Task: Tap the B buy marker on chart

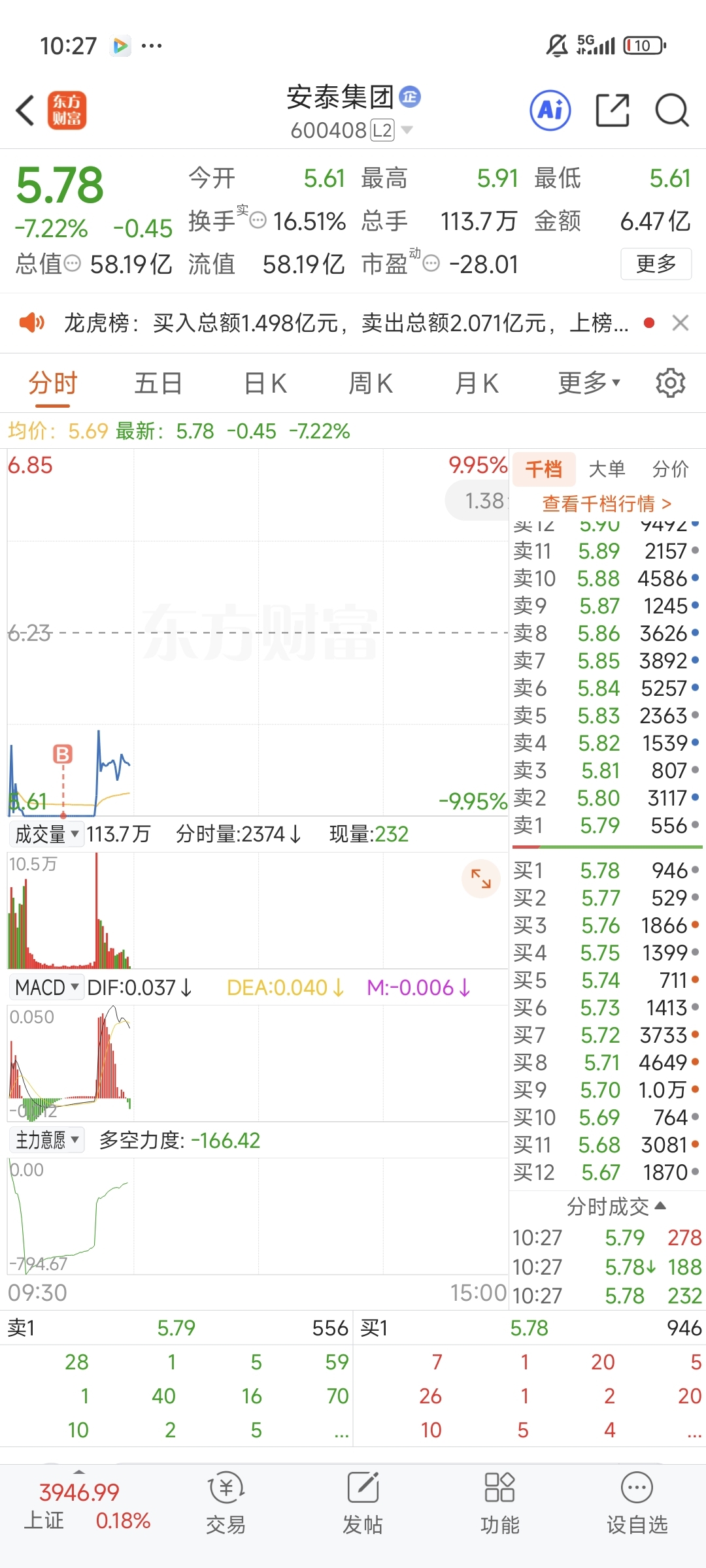Action: tap(63, 755)
